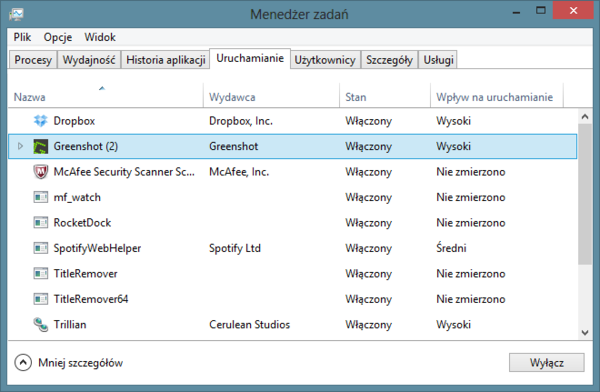Collapse details with Mniej szczegółów arrow
600x392 pixels.
coord(23,363)
